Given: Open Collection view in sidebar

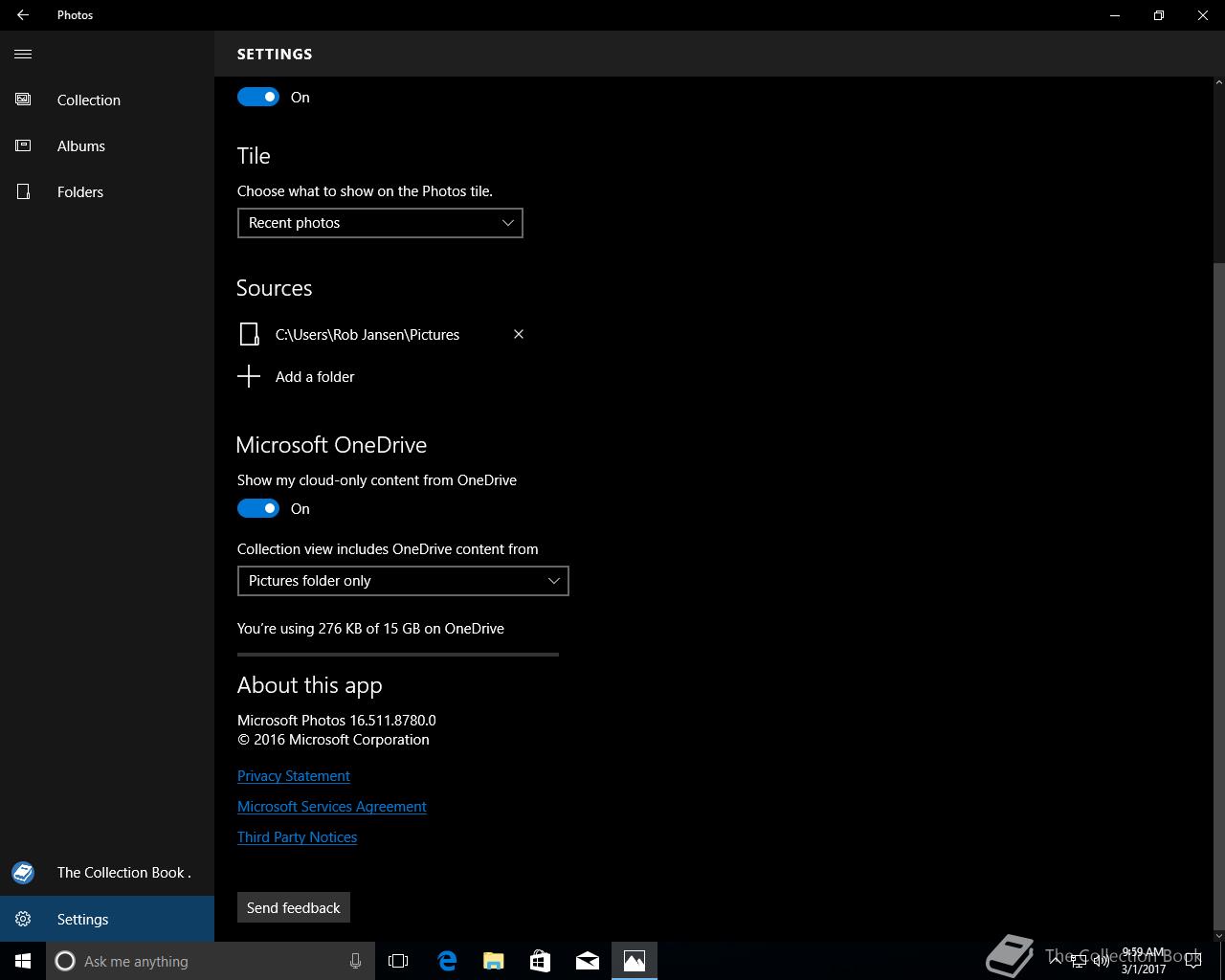Looking at the screenshot, I should [x=107, y=100].
